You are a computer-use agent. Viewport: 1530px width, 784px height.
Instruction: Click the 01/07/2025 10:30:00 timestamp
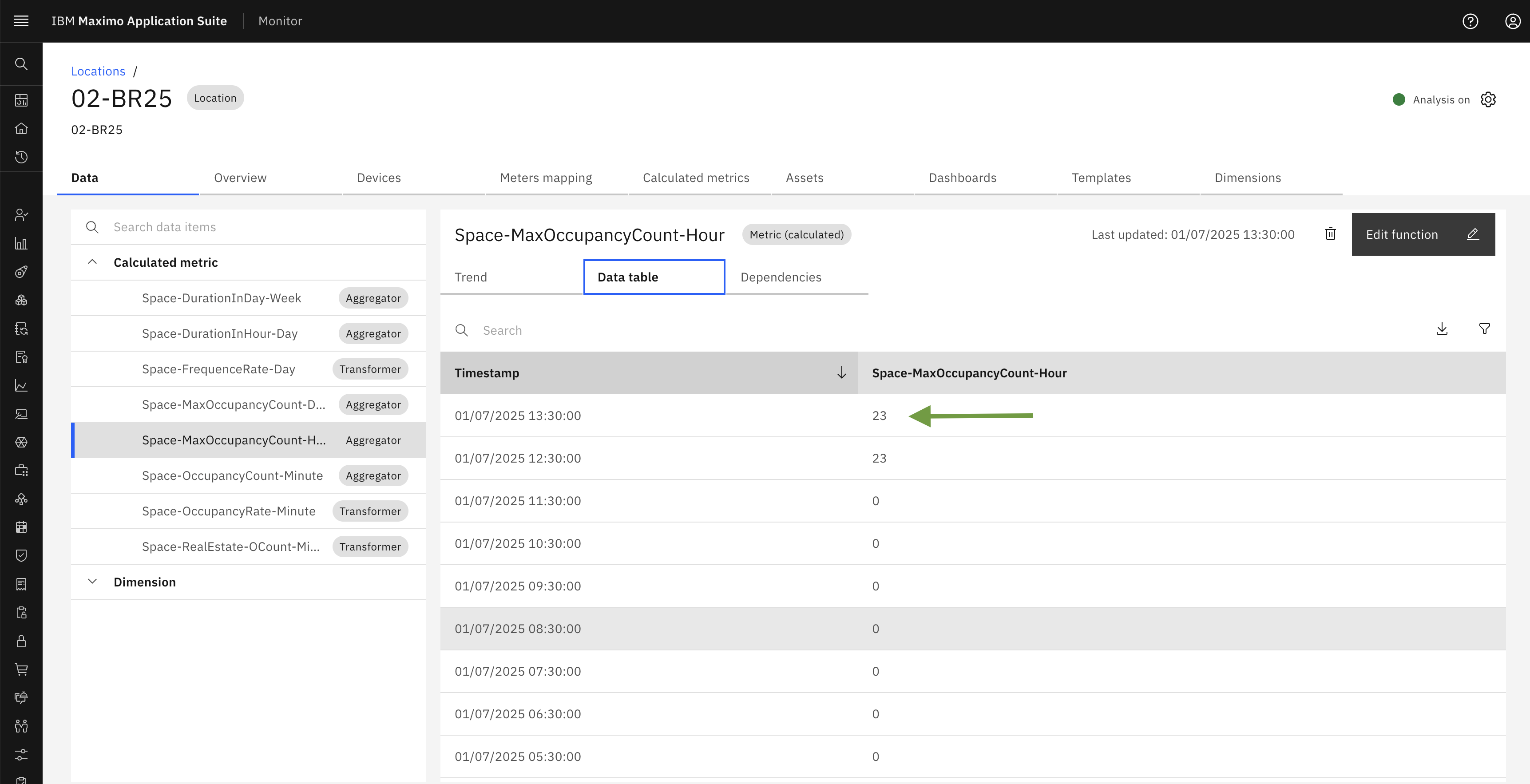(x=517, y=543)
